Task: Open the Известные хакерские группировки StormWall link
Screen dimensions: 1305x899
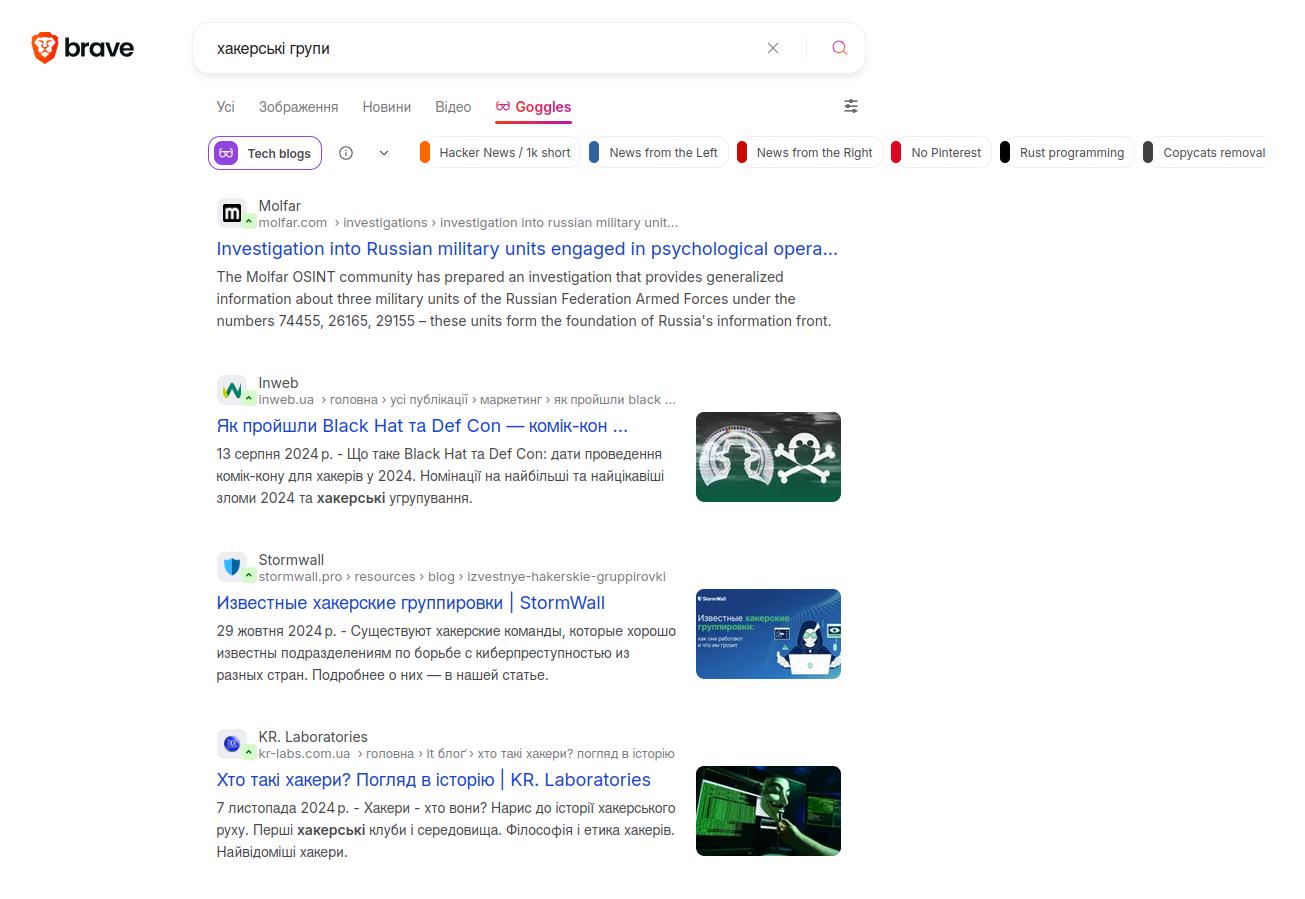Action: point(410,603)
